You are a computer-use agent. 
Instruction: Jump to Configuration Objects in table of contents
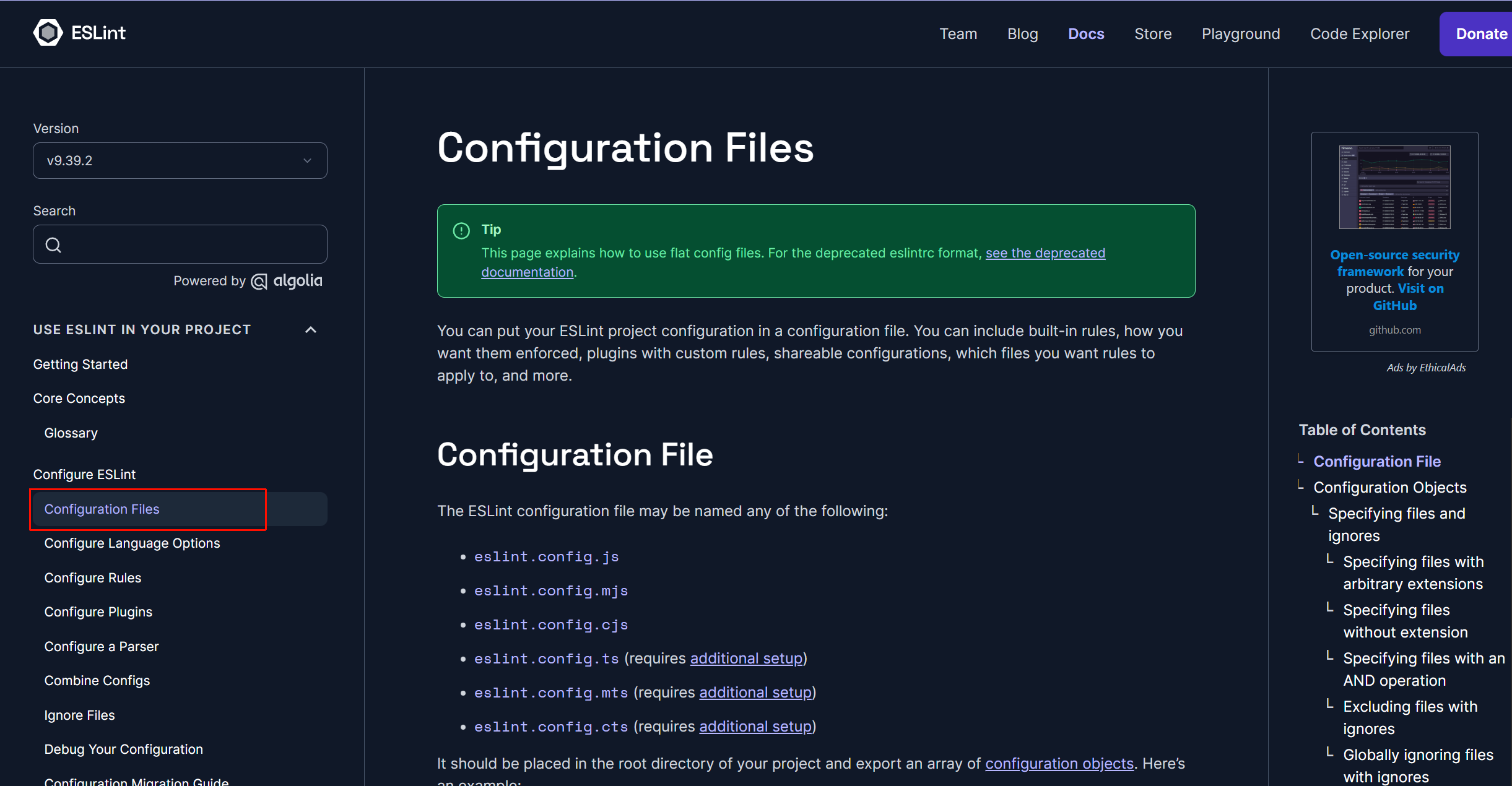[1389, 488]
